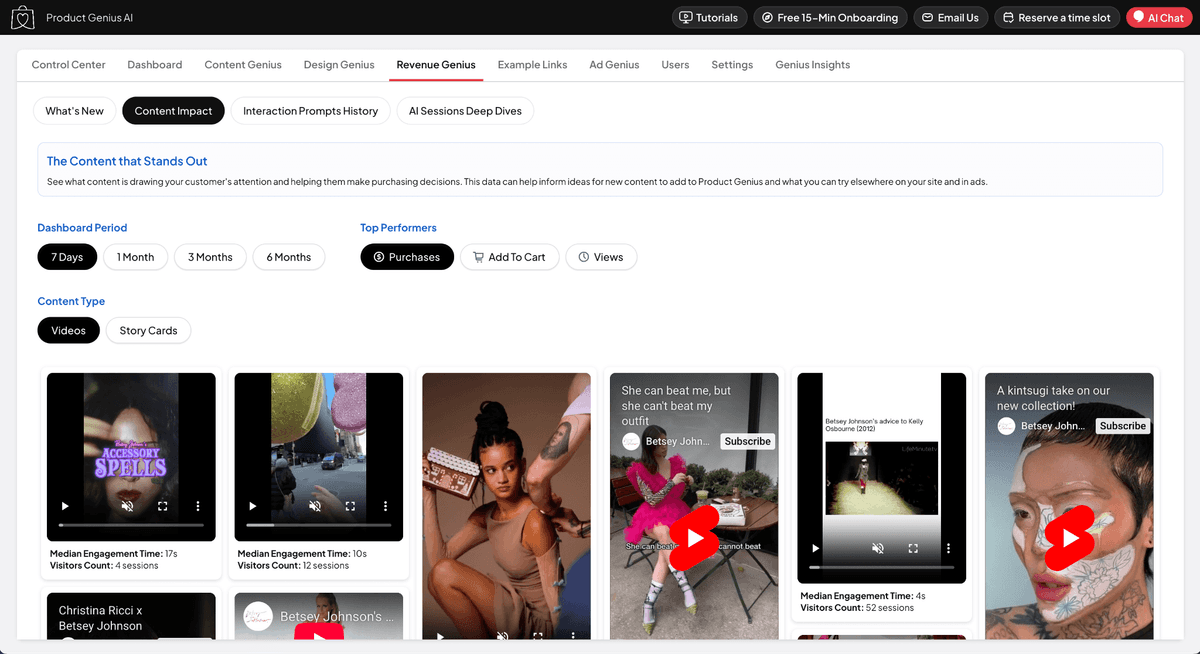Open the Tutorials screen-share icon
Image resolution: width=1200 pixels, height=654 pixels.
pyautogui.click(x=688, y=17)
